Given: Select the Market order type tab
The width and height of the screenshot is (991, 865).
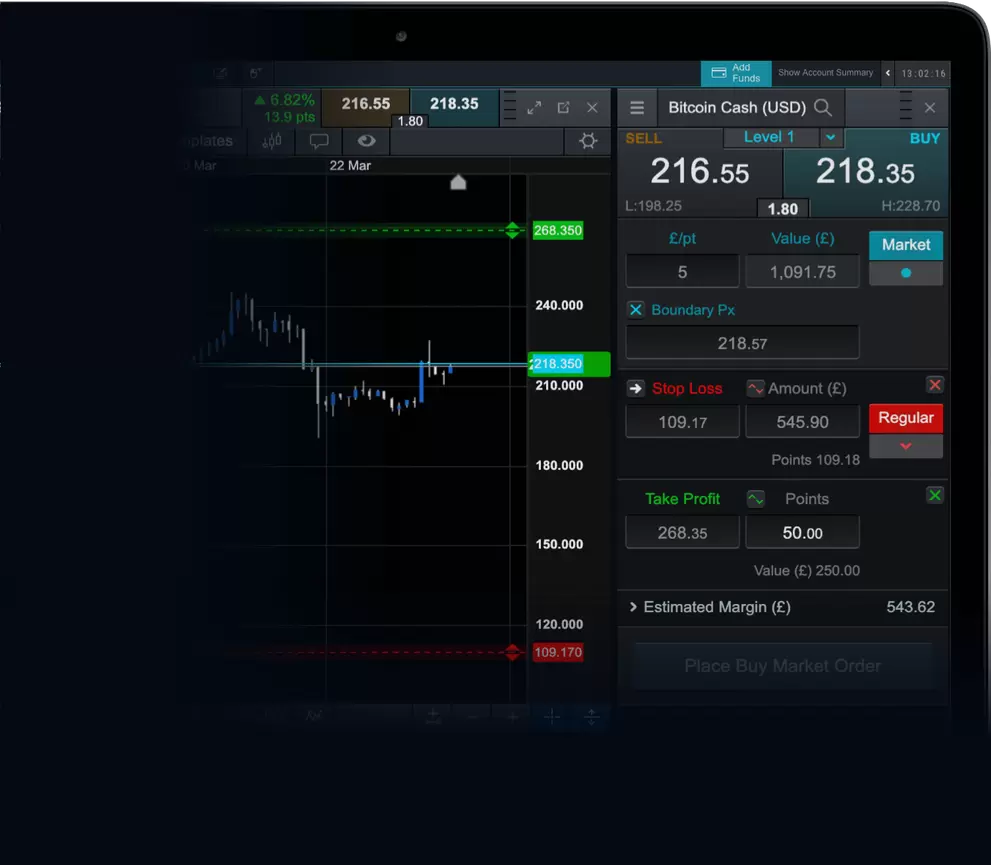Looking at the screenshot, I should (x=905, y=245).
